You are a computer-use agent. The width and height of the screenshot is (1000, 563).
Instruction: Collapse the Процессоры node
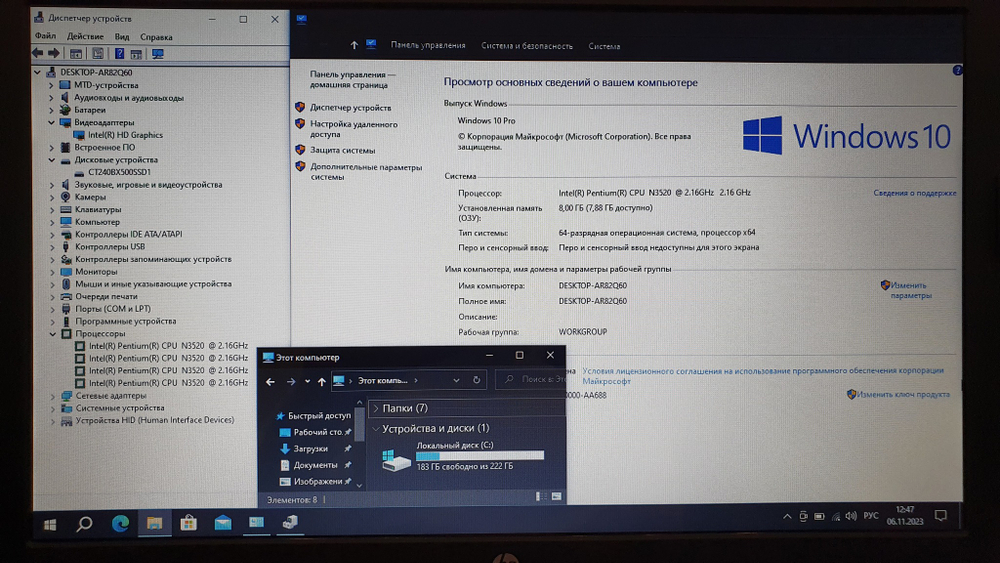coord(52,333)
